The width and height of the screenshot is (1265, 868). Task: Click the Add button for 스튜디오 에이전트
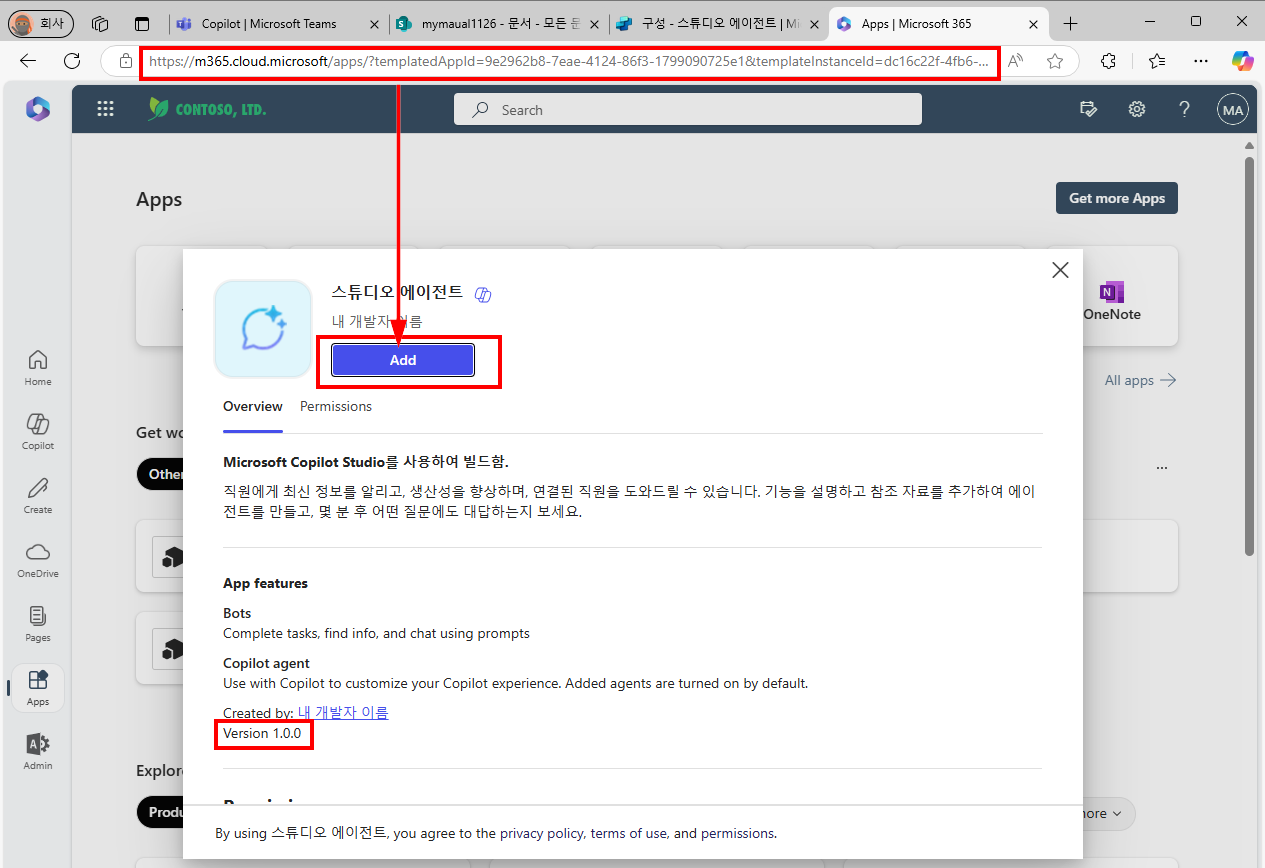[403, 360]
